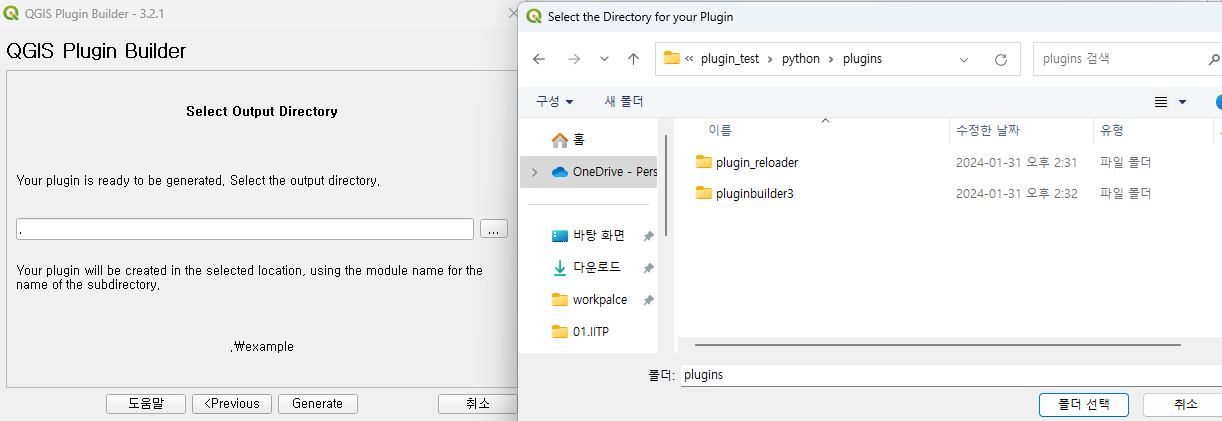
Task: Go forward in the folder dialog
Action: pyautogui.click(x=574, y=59)
